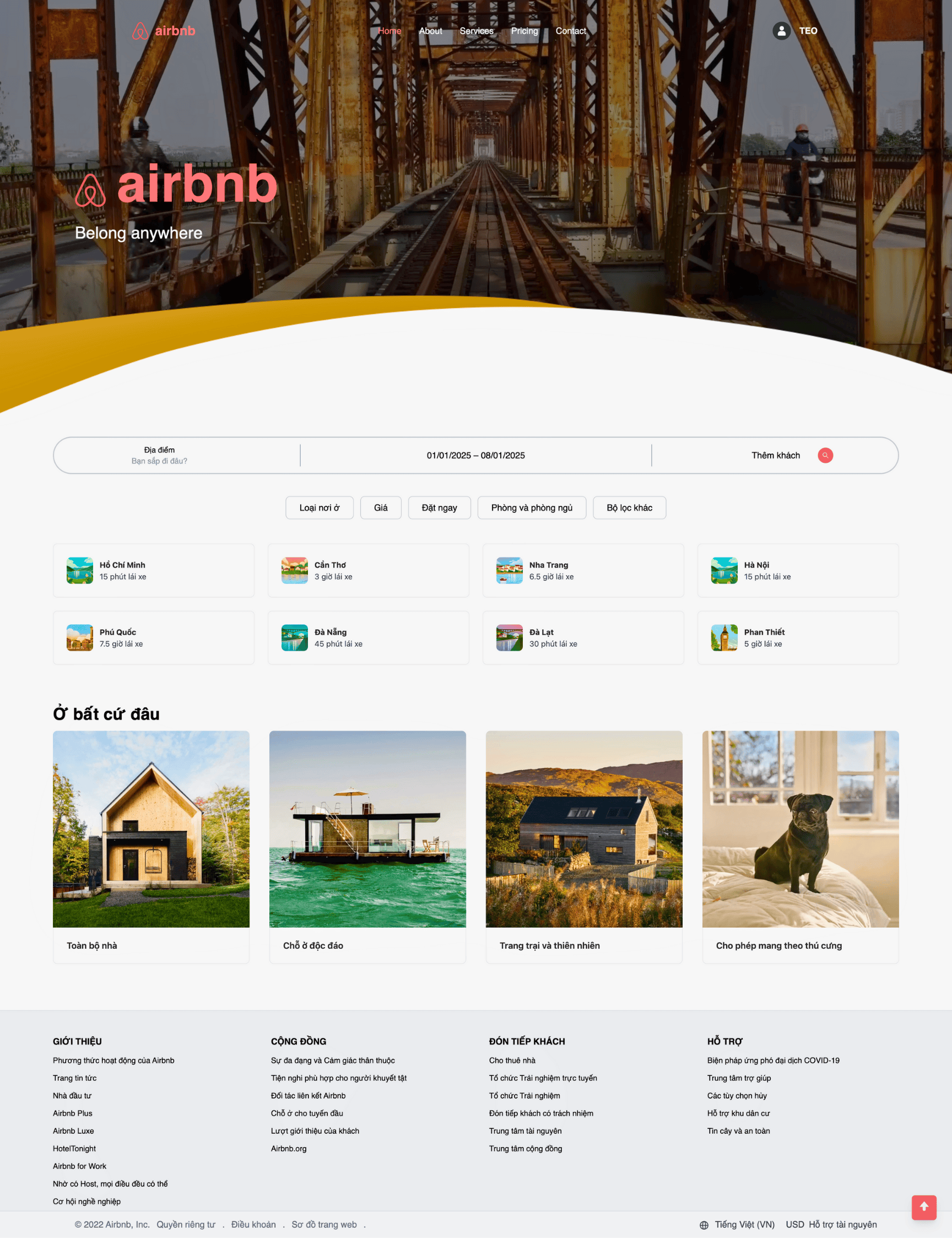Open the Chỗ ở độc đáo photo

click(368, 828)
